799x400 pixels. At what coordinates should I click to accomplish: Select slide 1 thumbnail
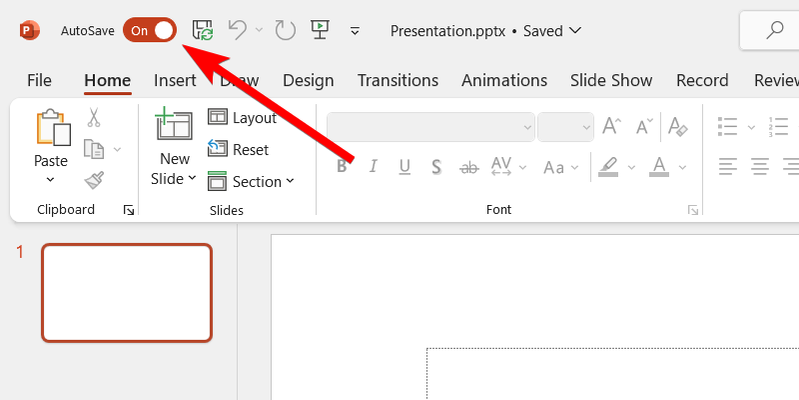tap(126, 292)
